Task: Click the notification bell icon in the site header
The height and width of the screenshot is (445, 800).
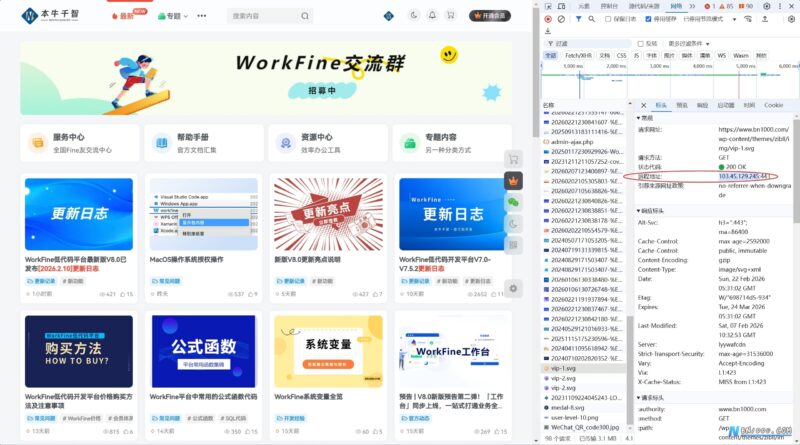Action: pos(432,15)
